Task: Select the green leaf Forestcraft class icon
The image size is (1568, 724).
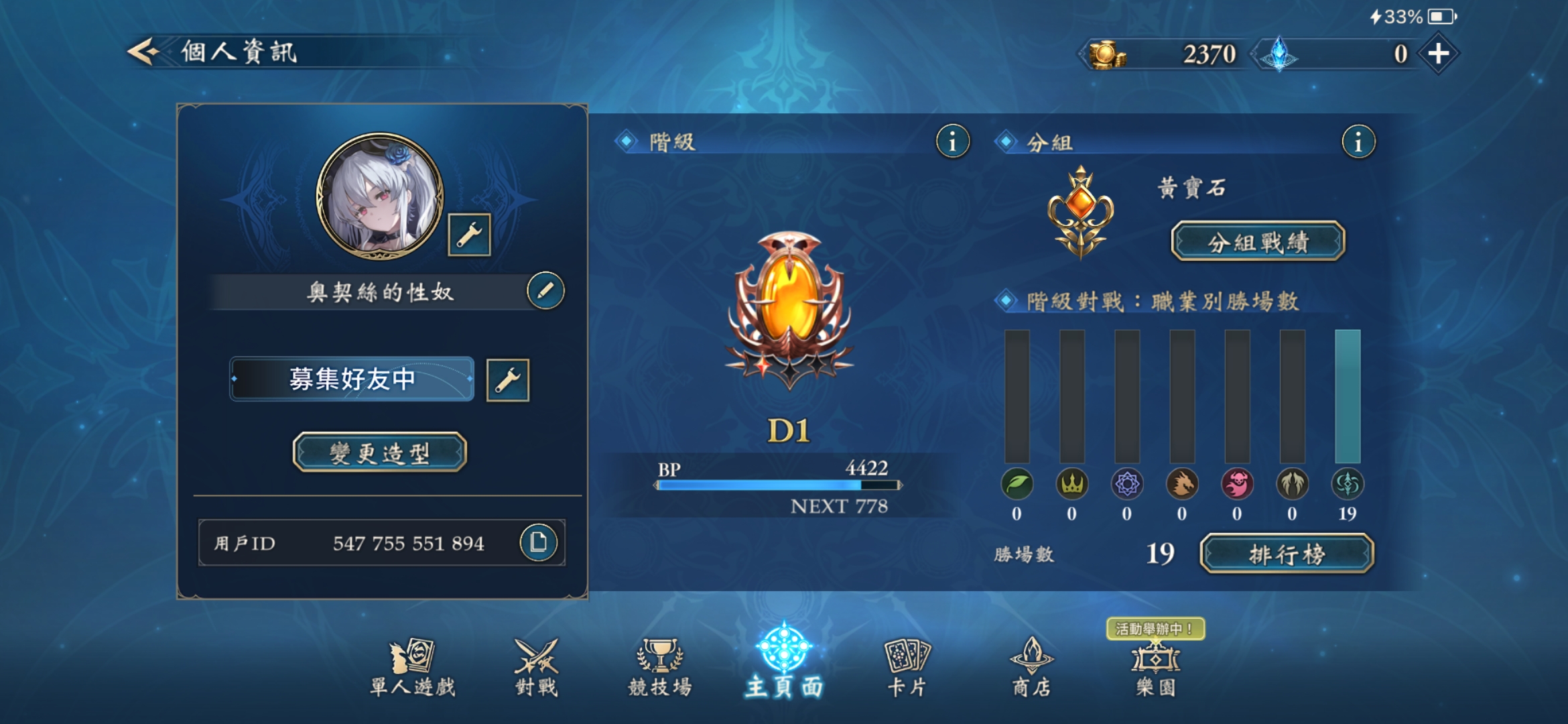Action: [x=1017, y=484]
